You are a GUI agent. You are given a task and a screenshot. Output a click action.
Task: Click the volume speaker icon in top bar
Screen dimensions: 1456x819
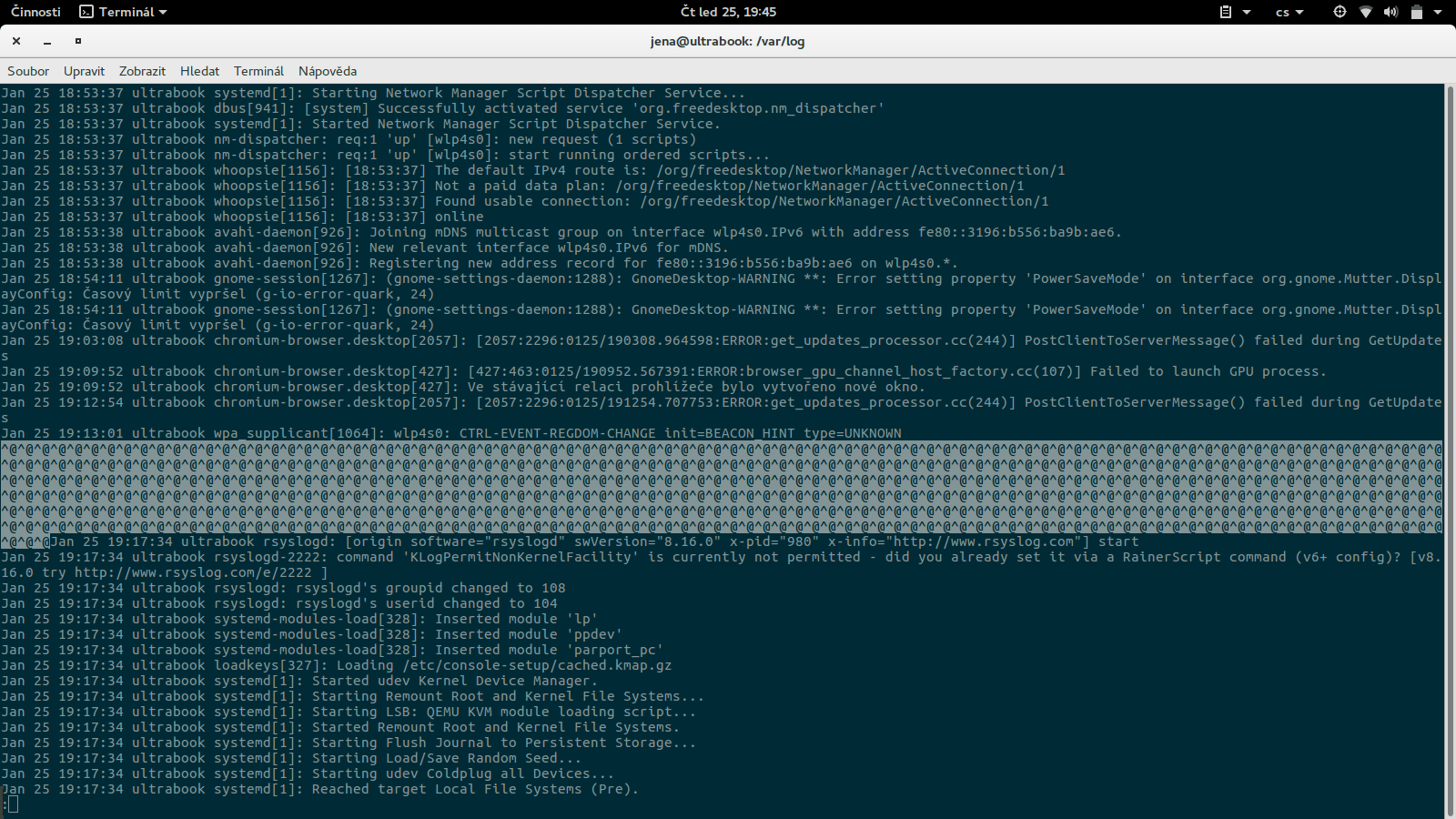[x=1390, y=12]
